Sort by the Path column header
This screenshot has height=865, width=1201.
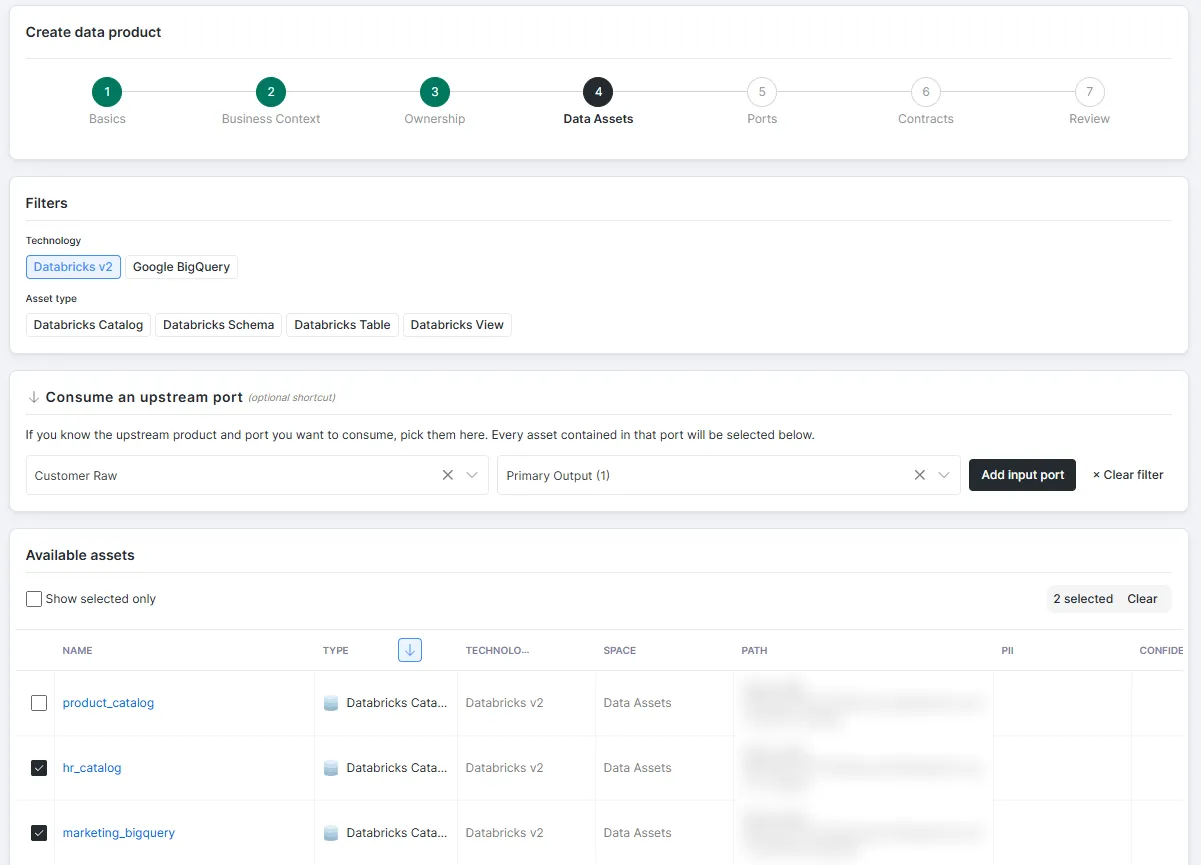pos(755,650)
